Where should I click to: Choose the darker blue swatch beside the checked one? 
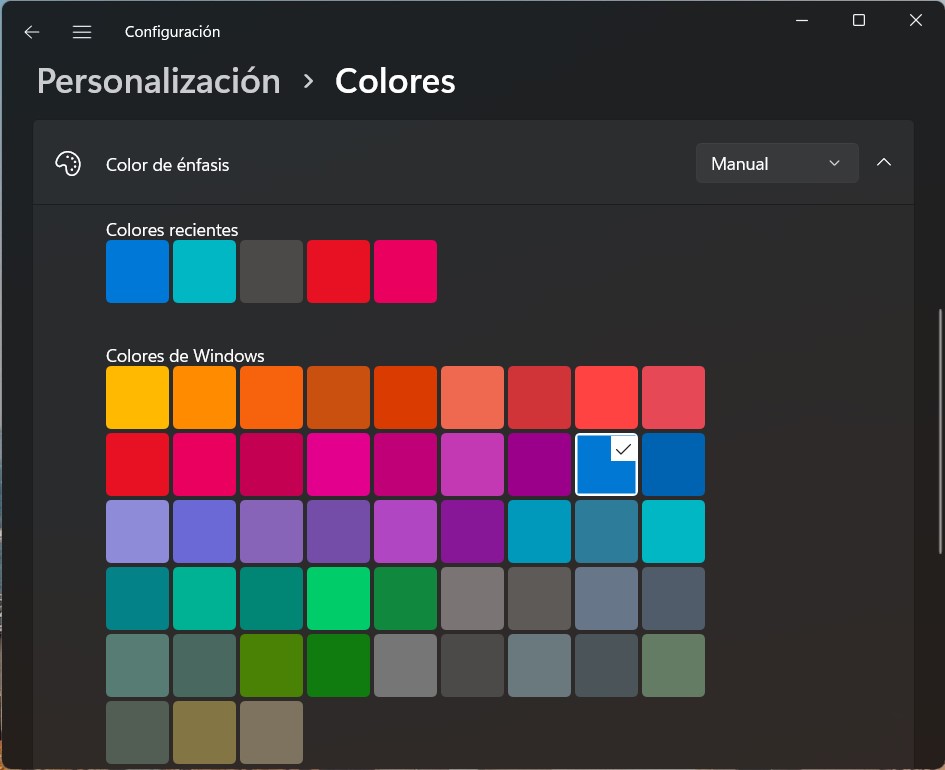click(x=673, y=464)
